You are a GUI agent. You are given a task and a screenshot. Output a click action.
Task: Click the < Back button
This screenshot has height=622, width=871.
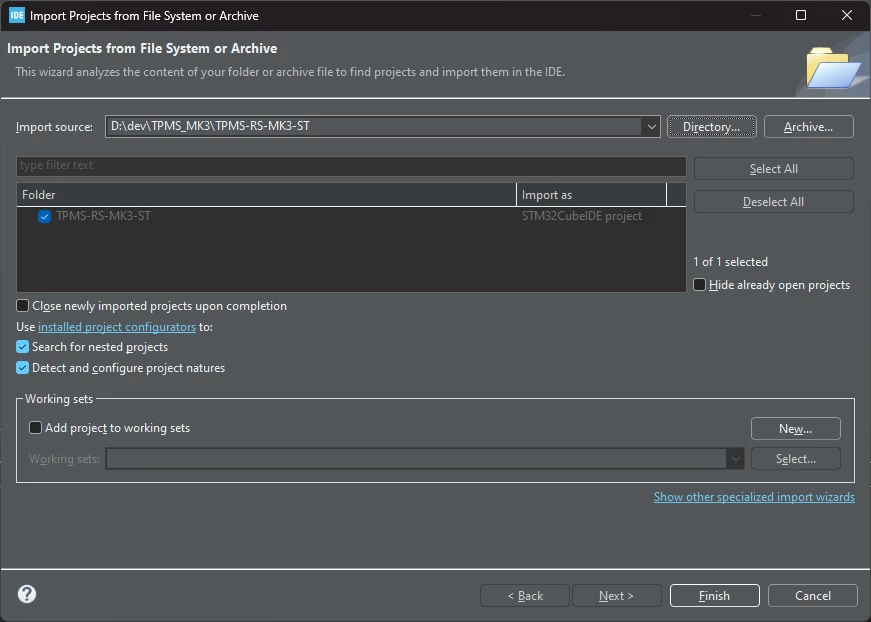(525, 595)
